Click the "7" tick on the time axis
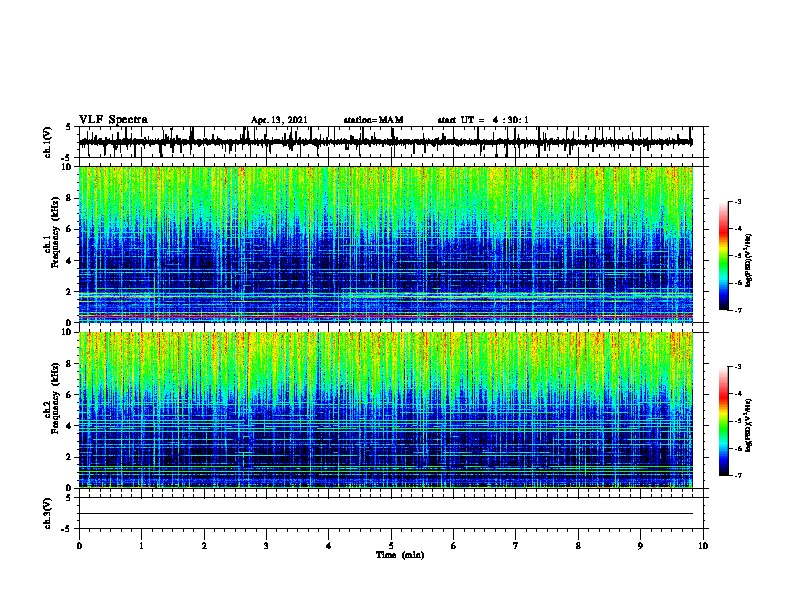Viewport: 792px width, 612px height. pos(516,546)
